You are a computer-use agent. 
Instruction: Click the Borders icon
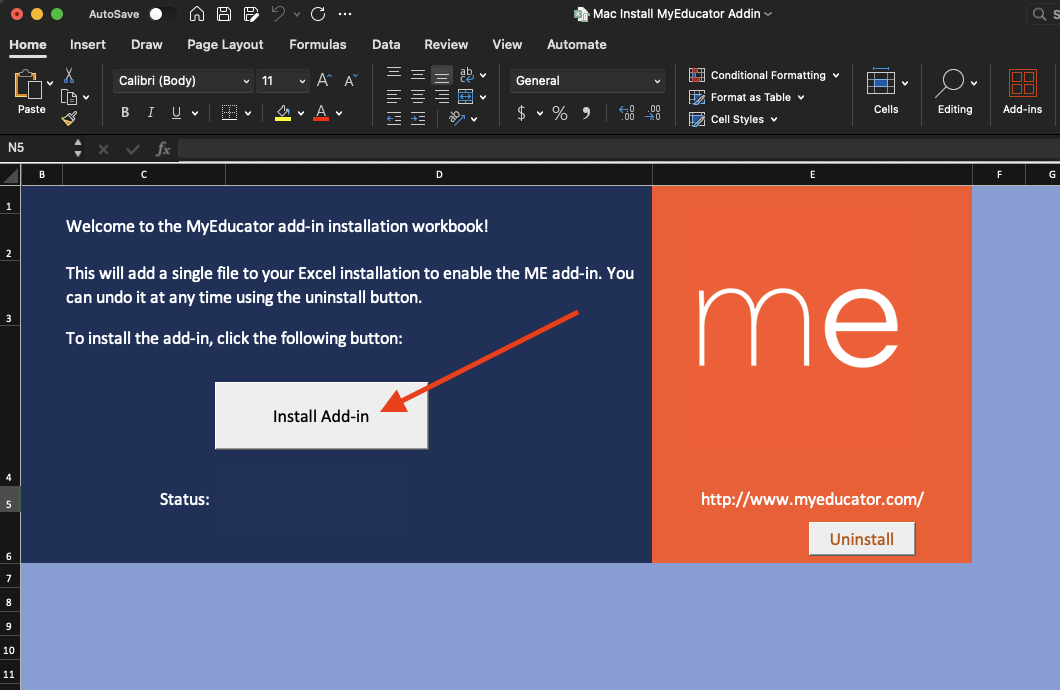point(230,113)
